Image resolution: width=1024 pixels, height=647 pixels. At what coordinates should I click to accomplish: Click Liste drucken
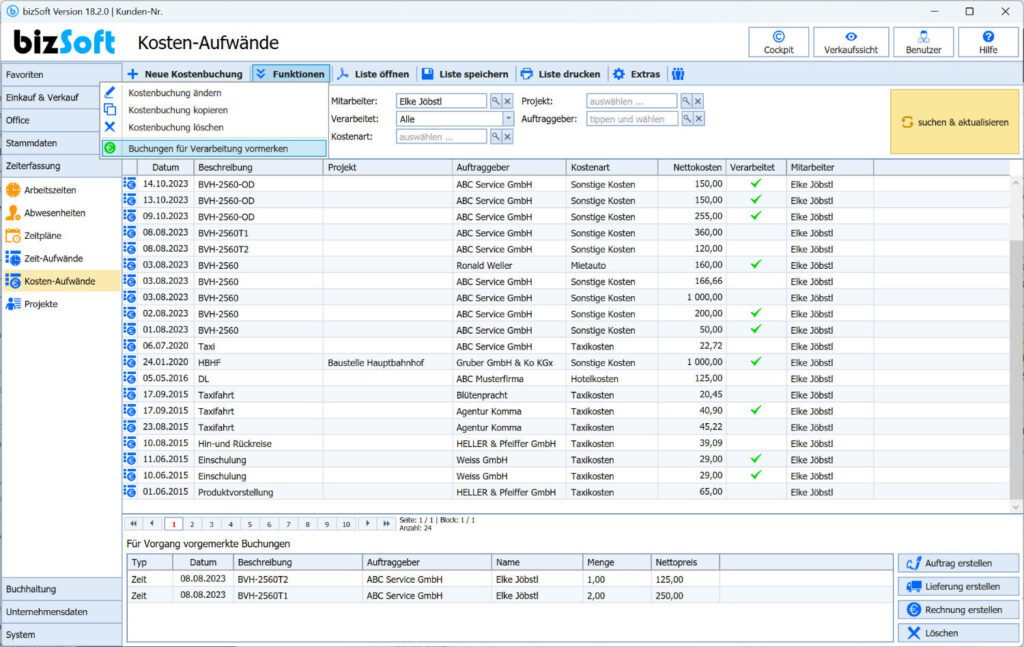click(x=561, y=74)
